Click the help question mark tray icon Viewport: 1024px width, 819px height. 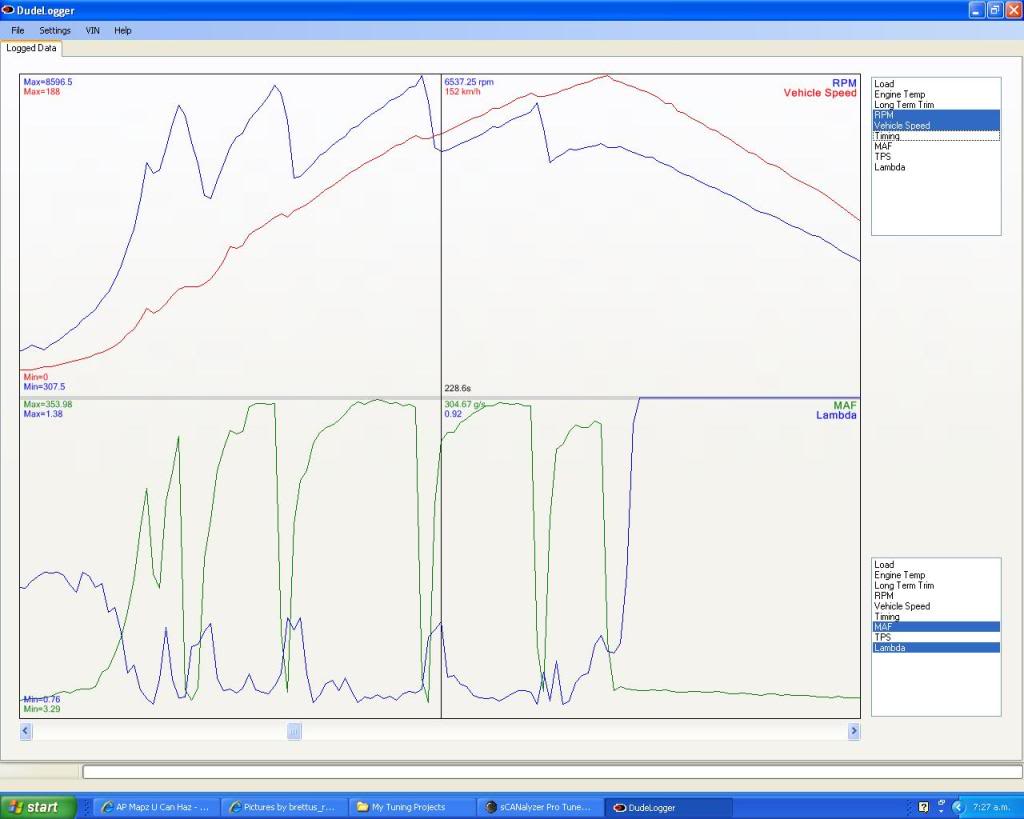click(x=923, y=807)
